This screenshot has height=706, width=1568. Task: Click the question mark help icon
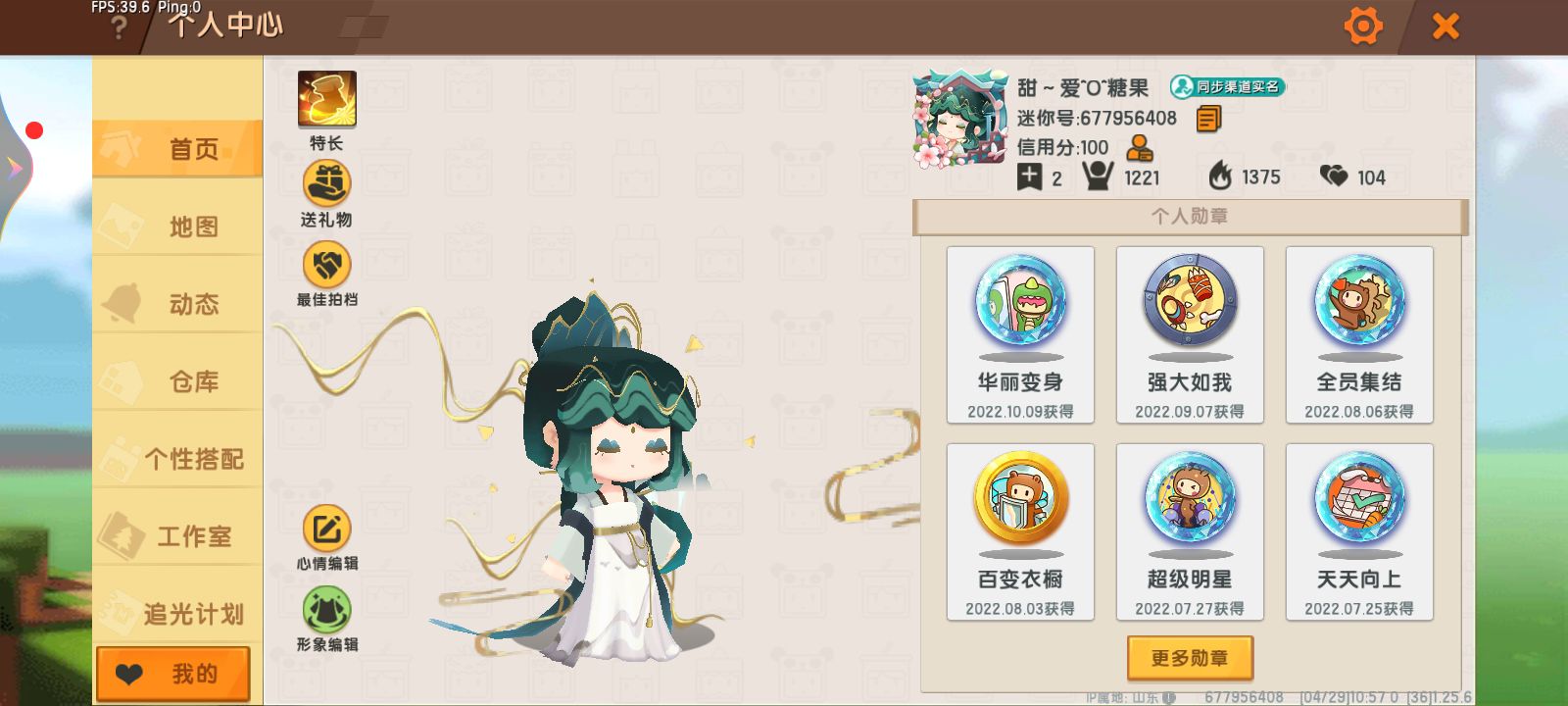[x=119, y=27]
